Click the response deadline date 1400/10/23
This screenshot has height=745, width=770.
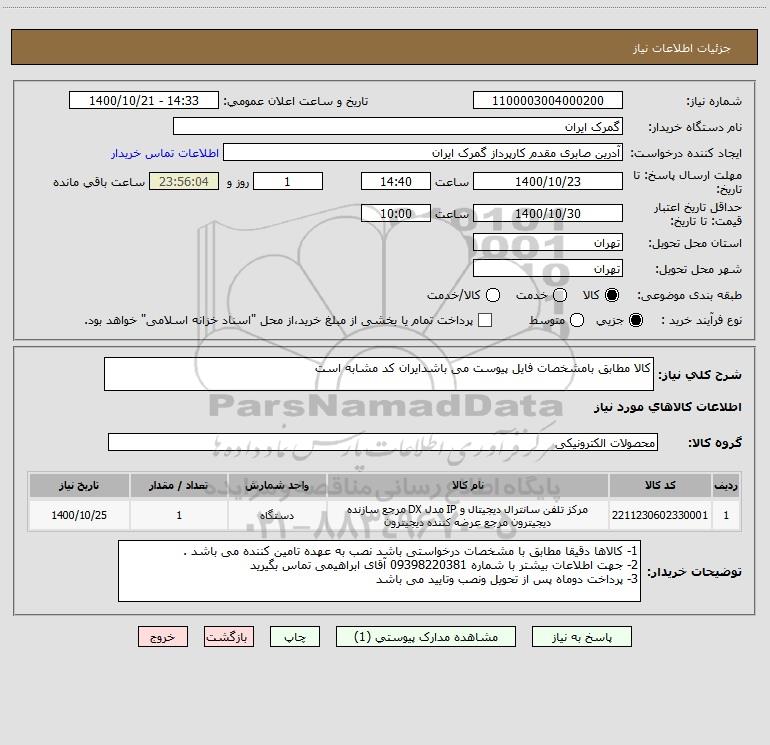pyautogui.click(x=548, y=181)
